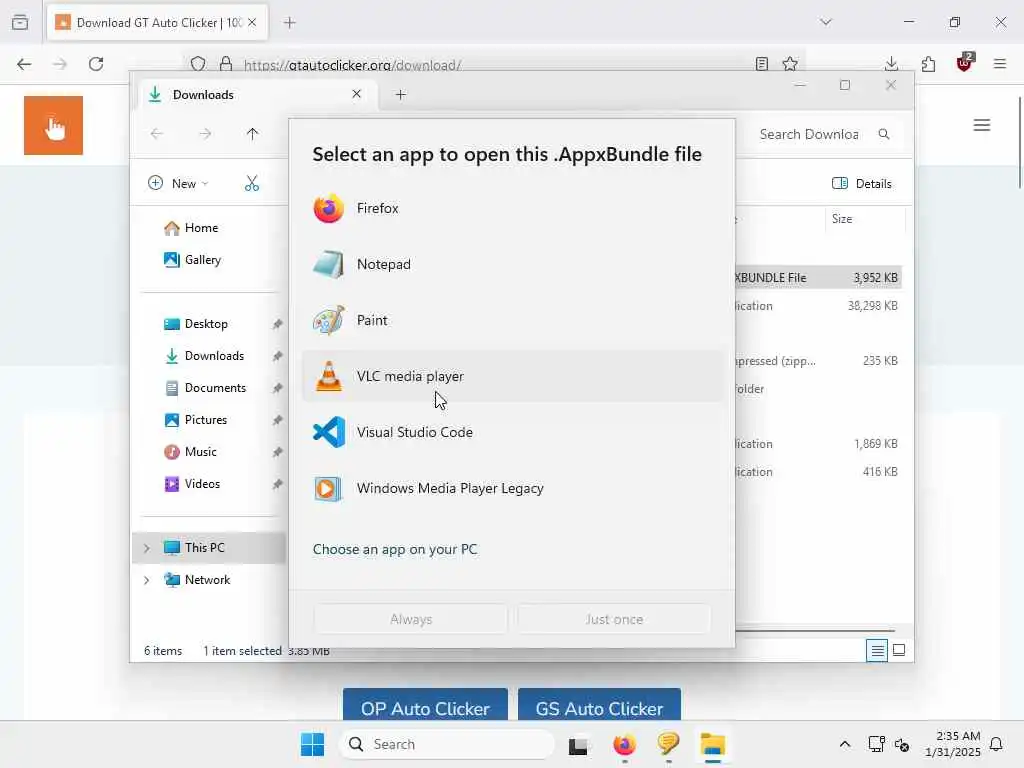Viewport: 1024px width, 768px height.
Task: Click the Cut scissors icon
Action: [252, 184]
